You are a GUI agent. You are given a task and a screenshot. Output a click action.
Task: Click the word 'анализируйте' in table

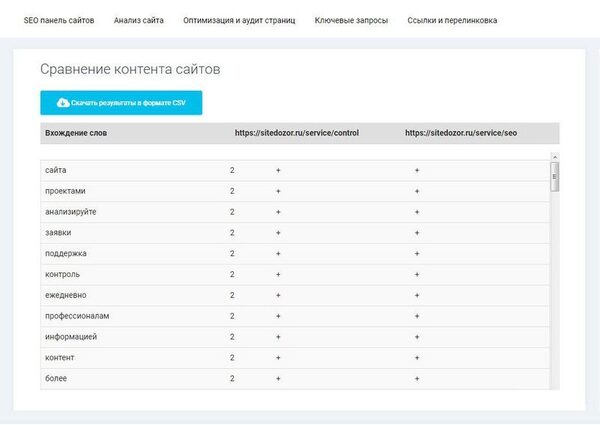click(x=71, y=212)
